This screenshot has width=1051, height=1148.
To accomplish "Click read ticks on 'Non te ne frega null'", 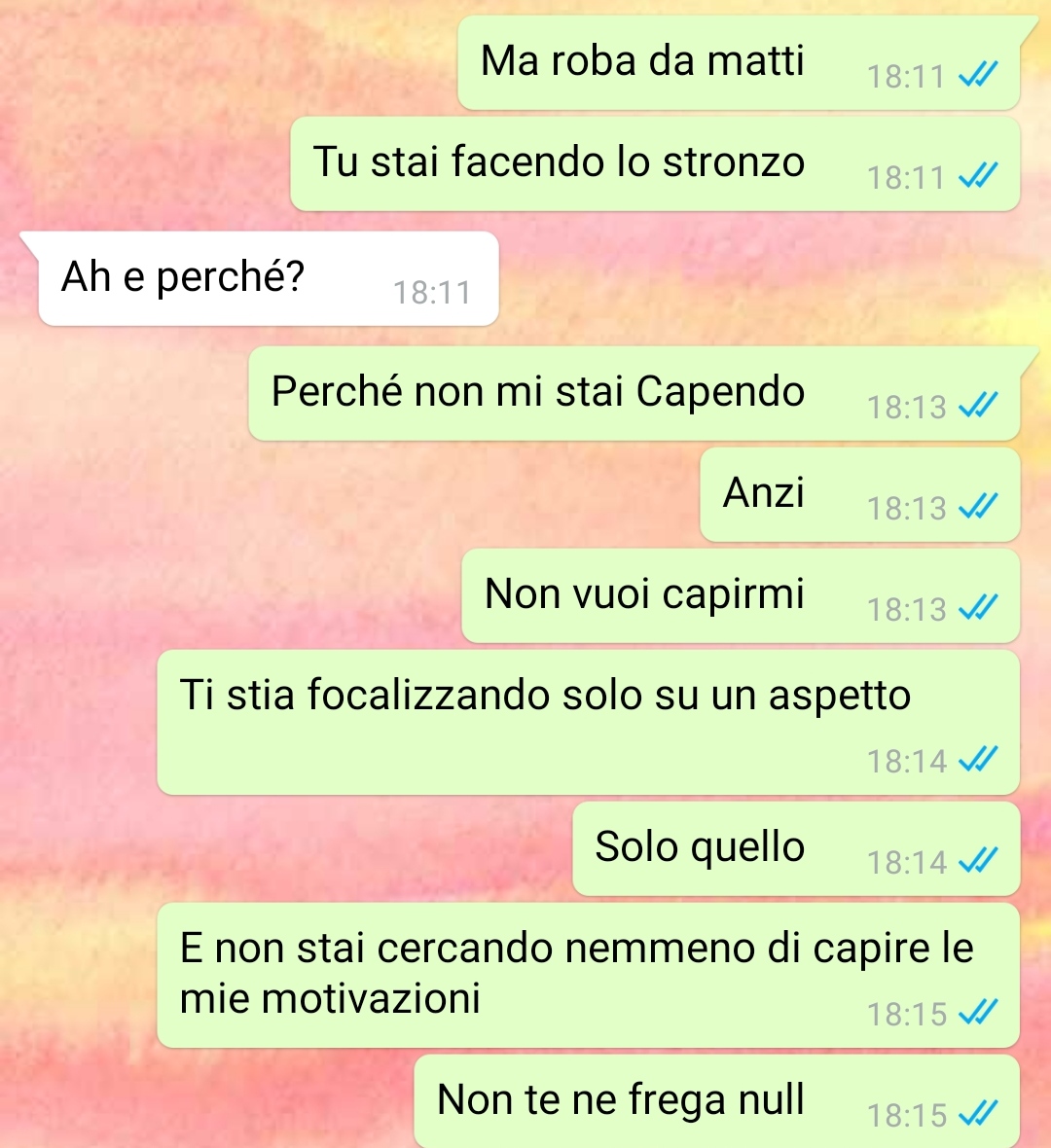I will click(978, 1114).
